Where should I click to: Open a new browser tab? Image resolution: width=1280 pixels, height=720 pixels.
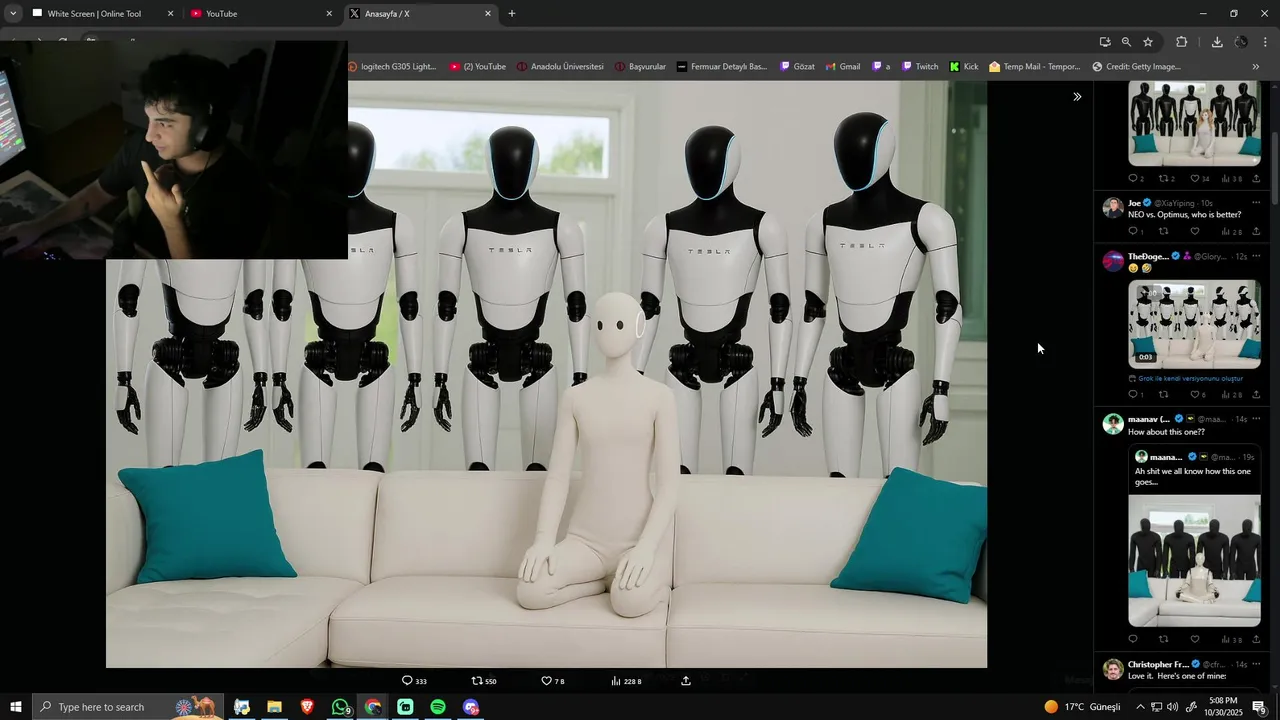(x=512, y=14)
